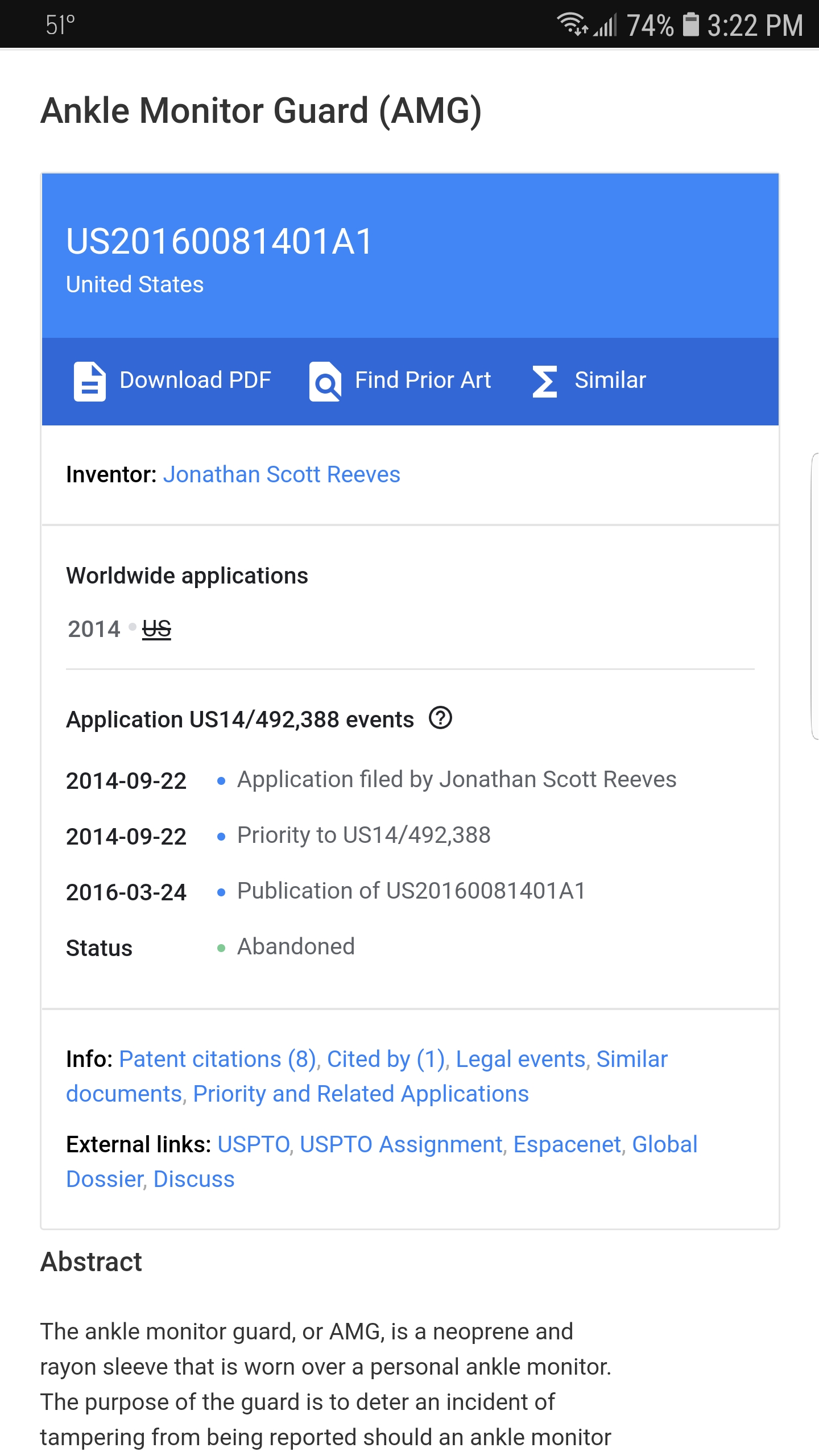Click 'Priority to US14/492,388' event
Viewport: 819px width, 1456px height.
(x=364, y=835)
